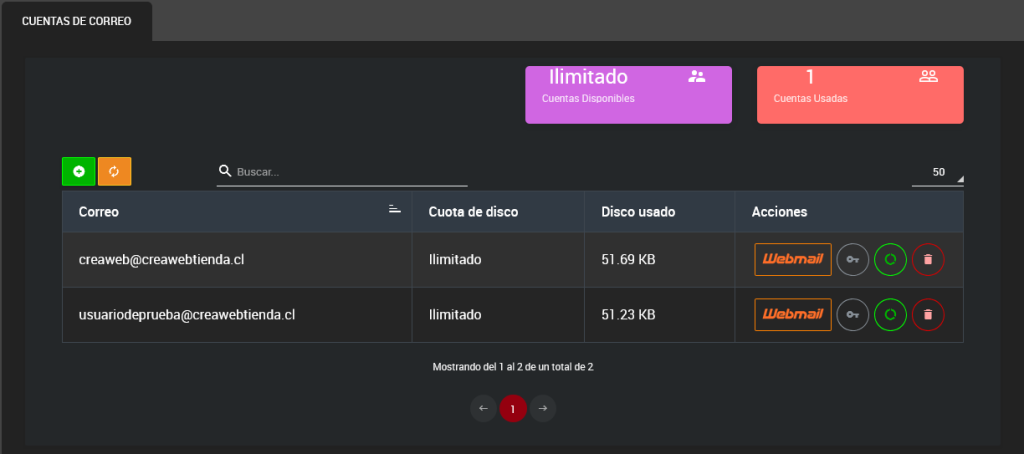Click green circular icon for usuariodeprueba account
This screenshot has height=454, width=1024.
coord(890,315)
